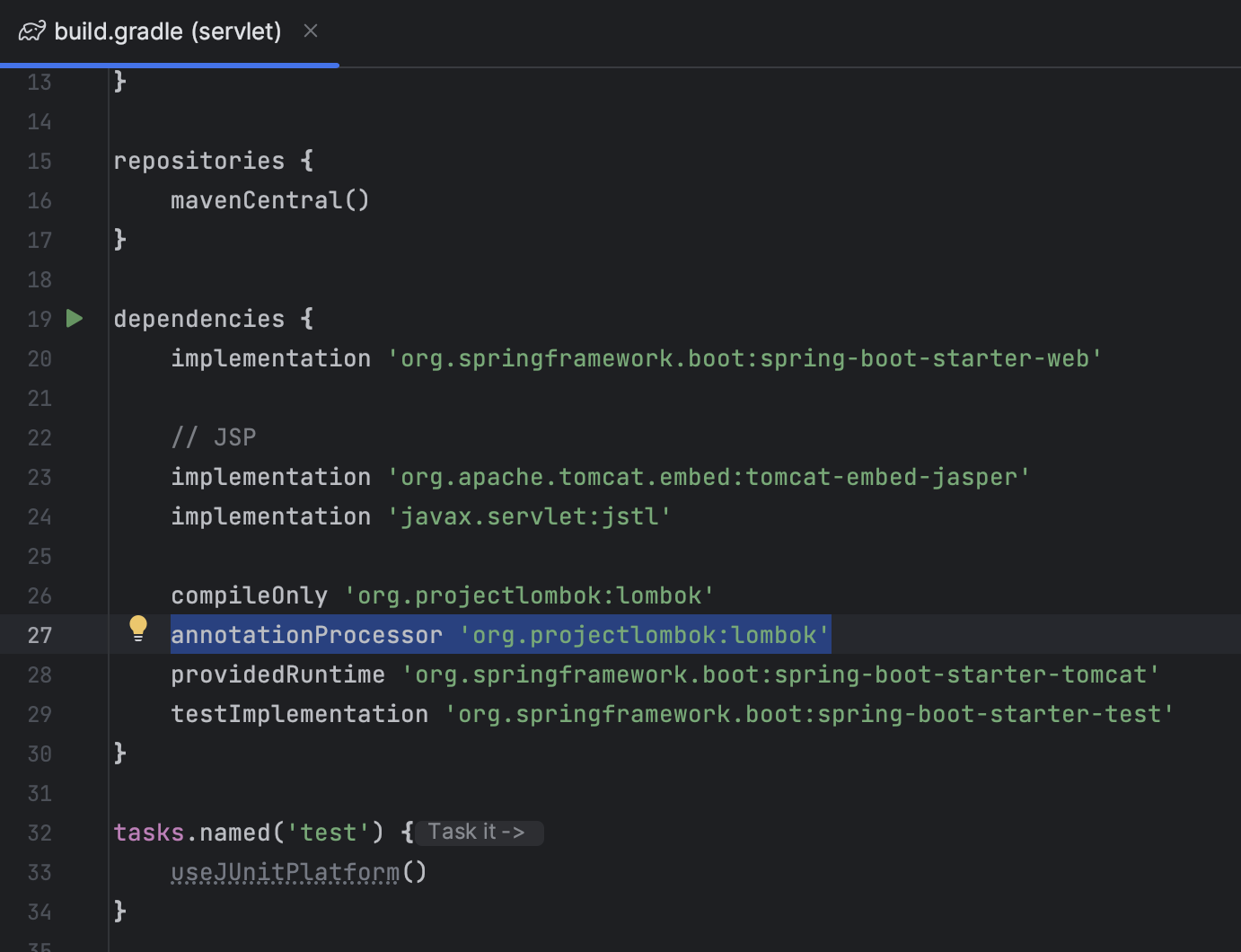Click the 'dependencies' keyword on line 19
1241x952 pixels.
coord(199,319)
